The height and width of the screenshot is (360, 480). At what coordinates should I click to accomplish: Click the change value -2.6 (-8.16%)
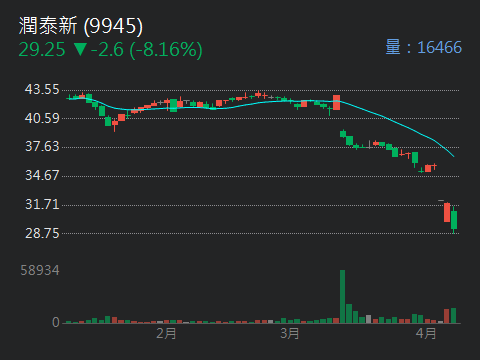pos(147,50)
